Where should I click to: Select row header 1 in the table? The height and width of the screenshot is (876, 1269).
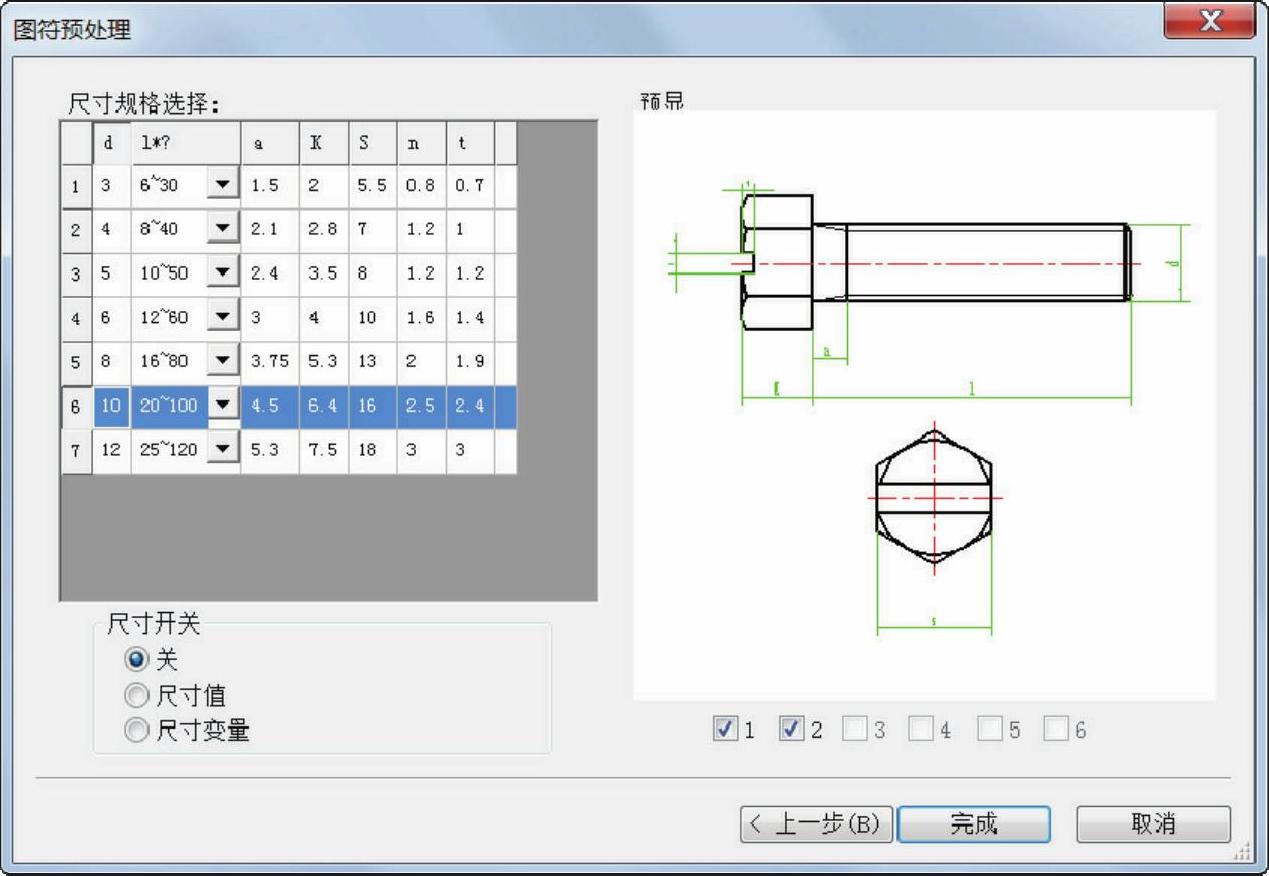(77, 186)
